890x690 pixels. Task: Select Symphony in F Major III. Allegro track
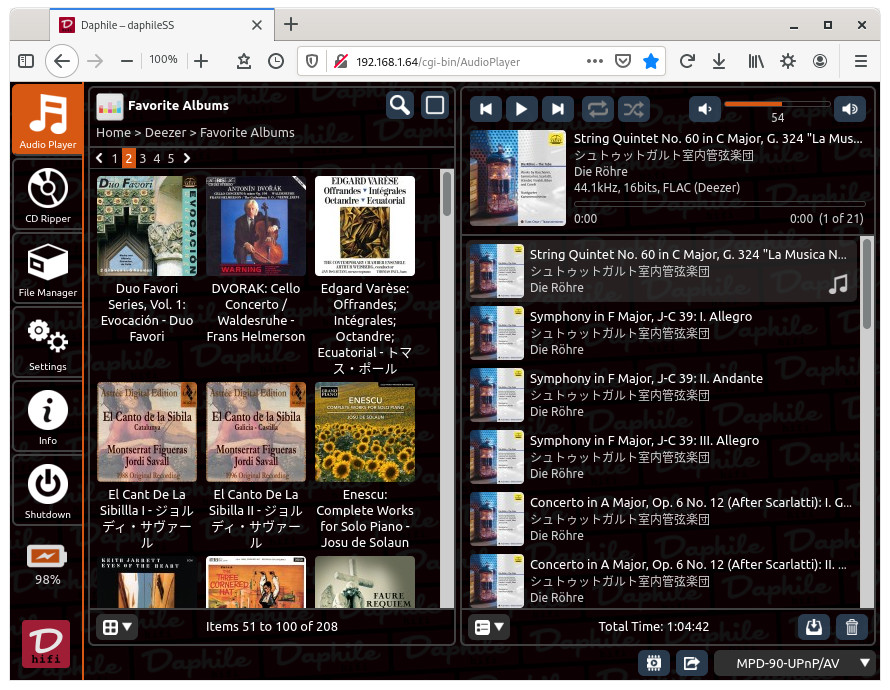(661, 456)
